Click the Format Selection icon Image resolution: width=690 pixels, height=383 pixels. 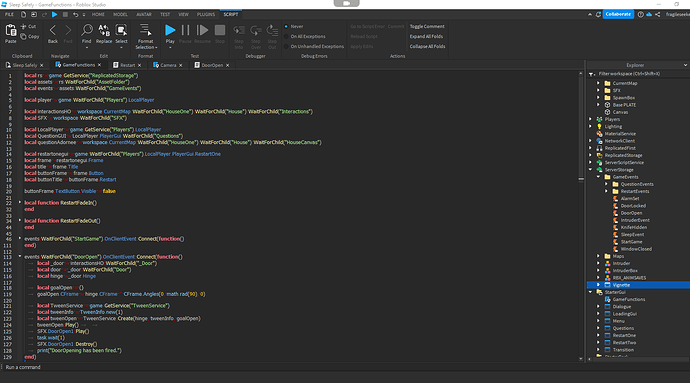point(145,30)
